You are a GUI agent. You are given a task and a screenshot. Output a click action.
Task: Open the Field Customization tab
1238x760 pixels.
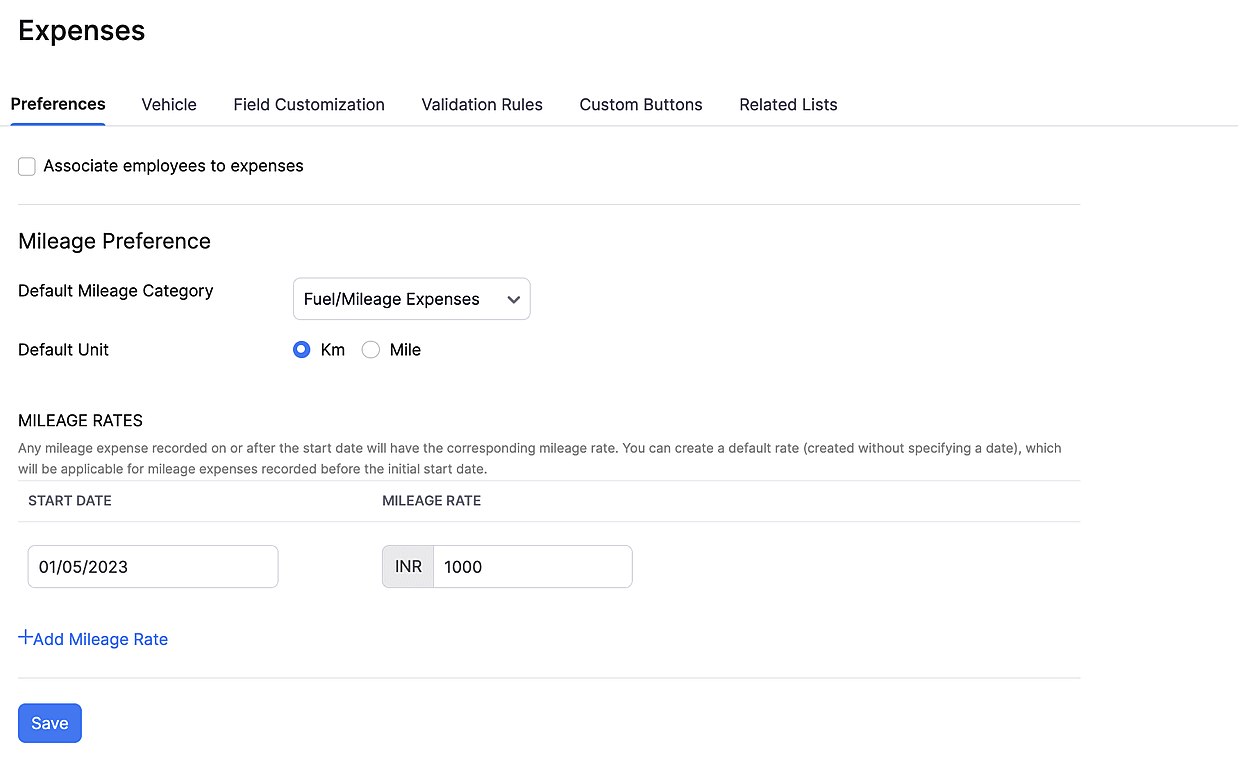(309, 104)
